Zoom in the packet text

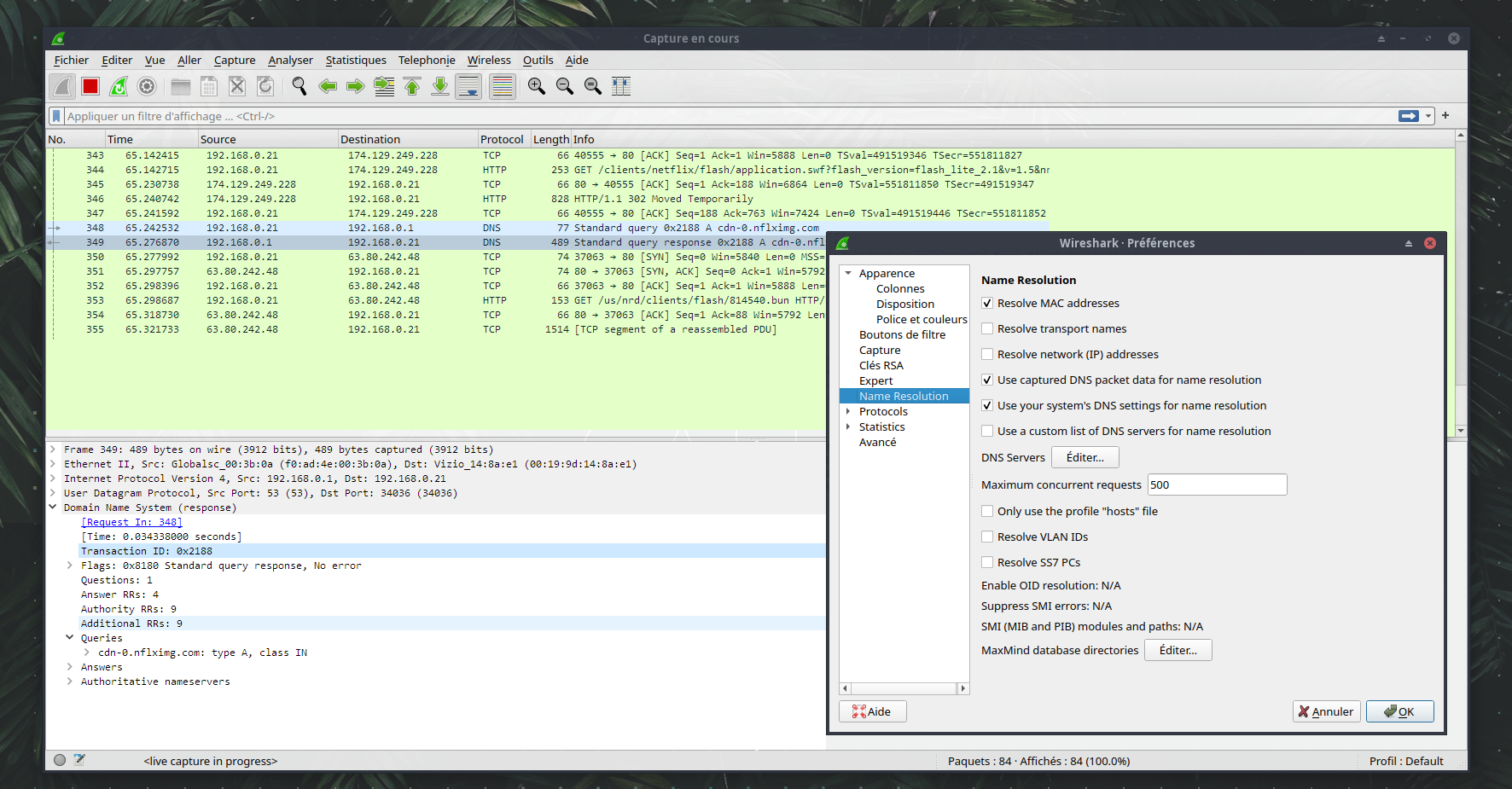tap(537, 86)
